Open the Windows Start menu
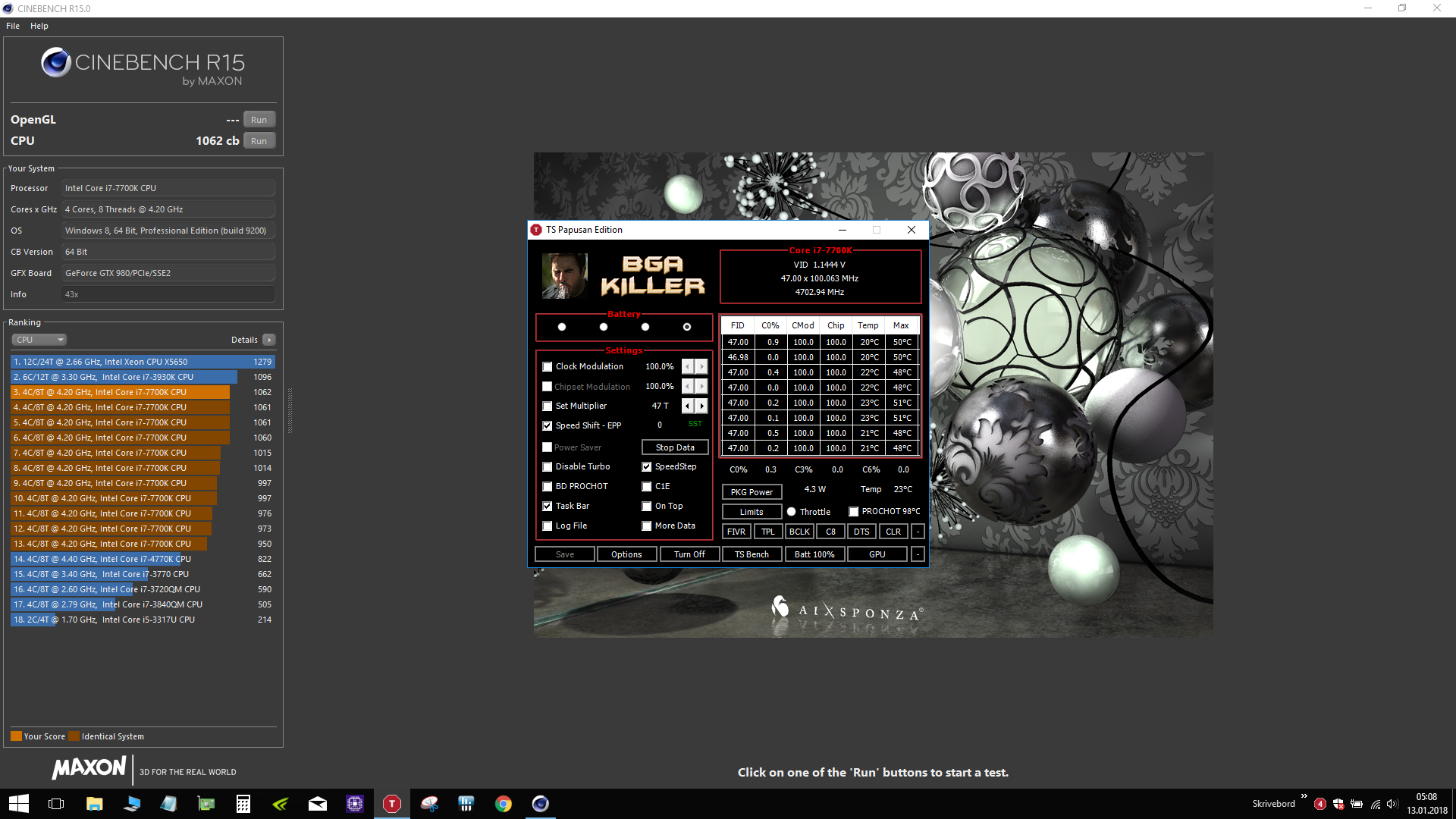 pyautogui.click(x=18, y=804)
